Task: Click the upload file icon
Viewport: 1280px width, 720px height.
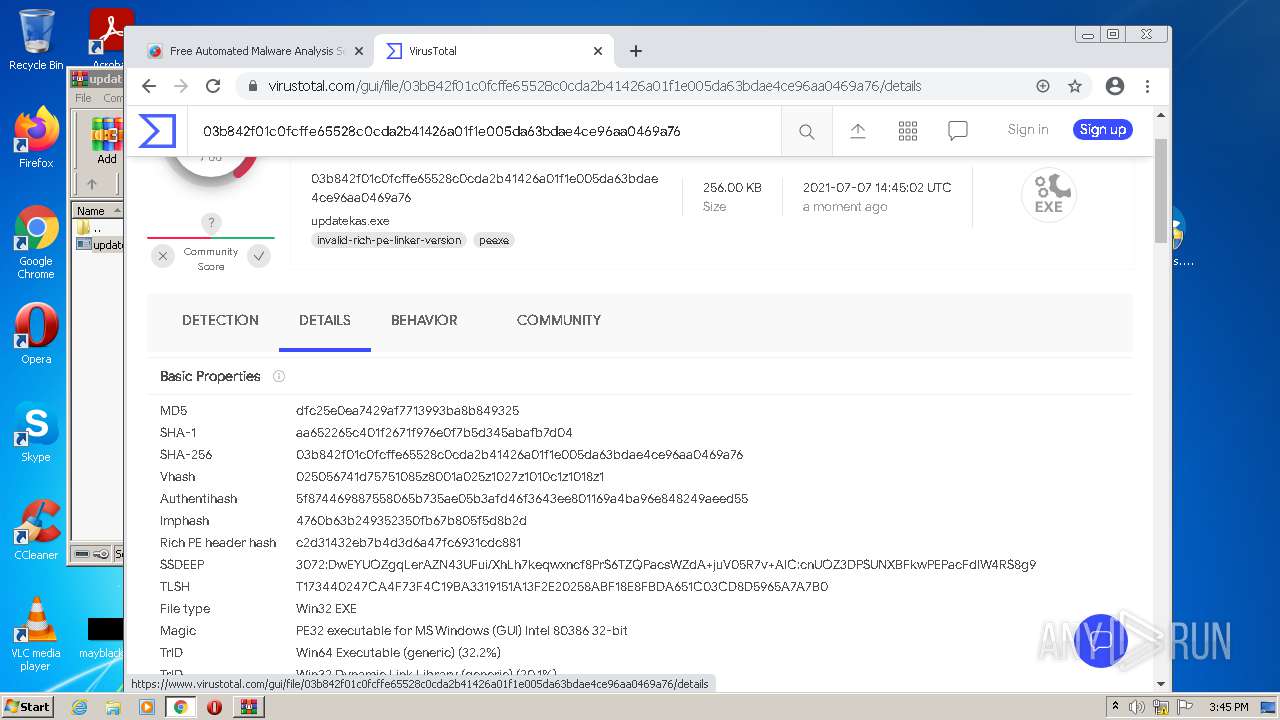Action: tap(858, 130)
